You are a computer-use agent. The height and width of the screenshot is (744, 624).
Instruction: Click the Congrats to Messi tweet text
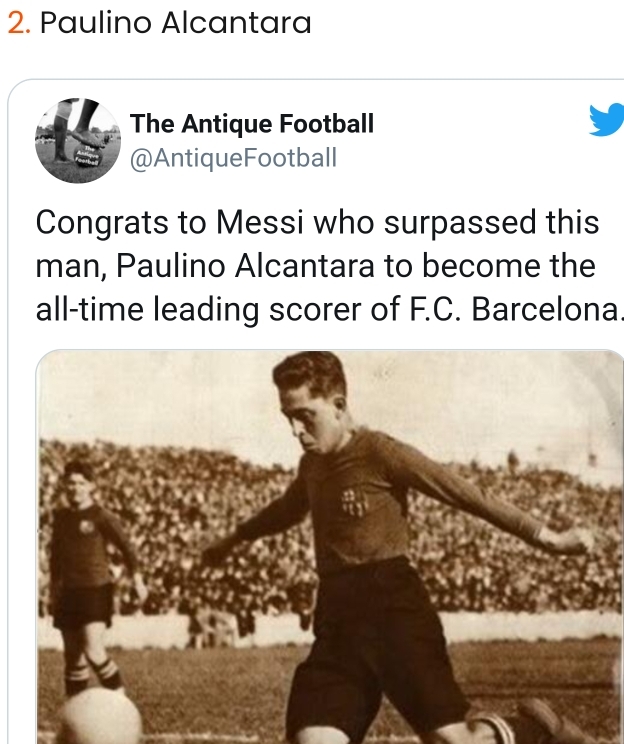(x=317, y=267)
